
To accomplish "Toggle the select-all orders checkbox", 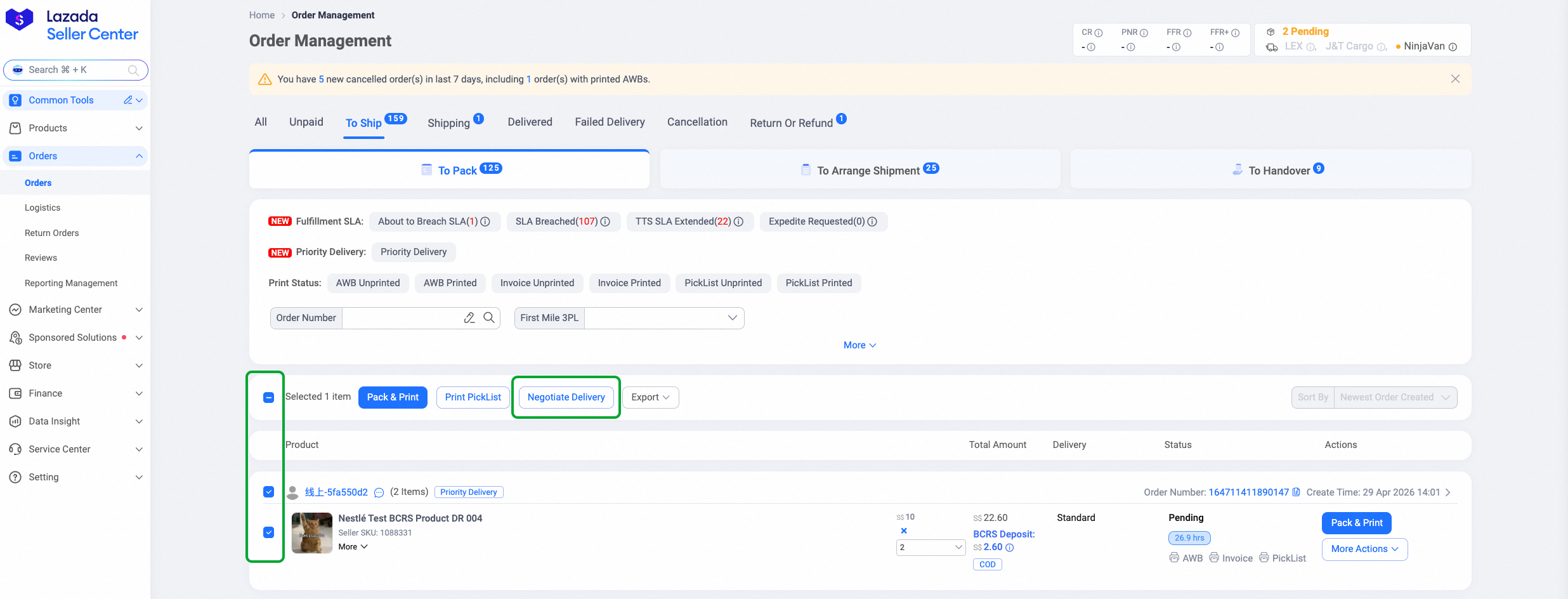I will [268, 397].
